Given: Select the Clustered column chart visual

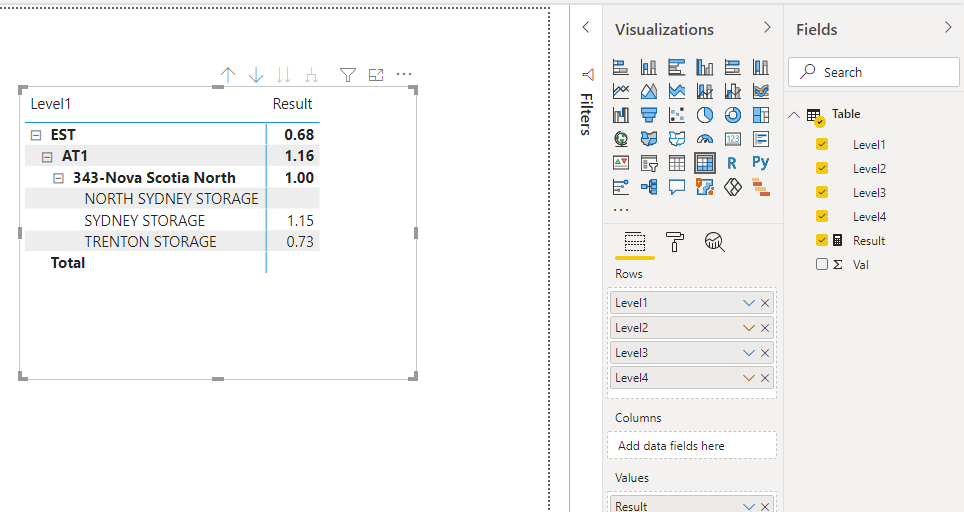Looking at the screenshot, I should [x=705, y=67].
